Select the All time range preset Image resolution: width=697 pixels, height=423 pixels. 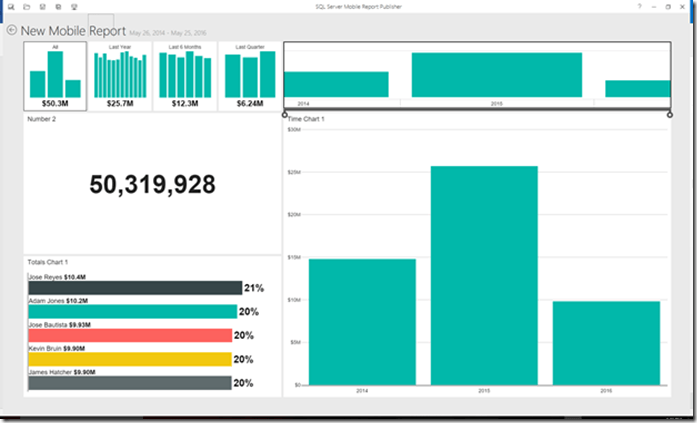(x=55, y=76)
